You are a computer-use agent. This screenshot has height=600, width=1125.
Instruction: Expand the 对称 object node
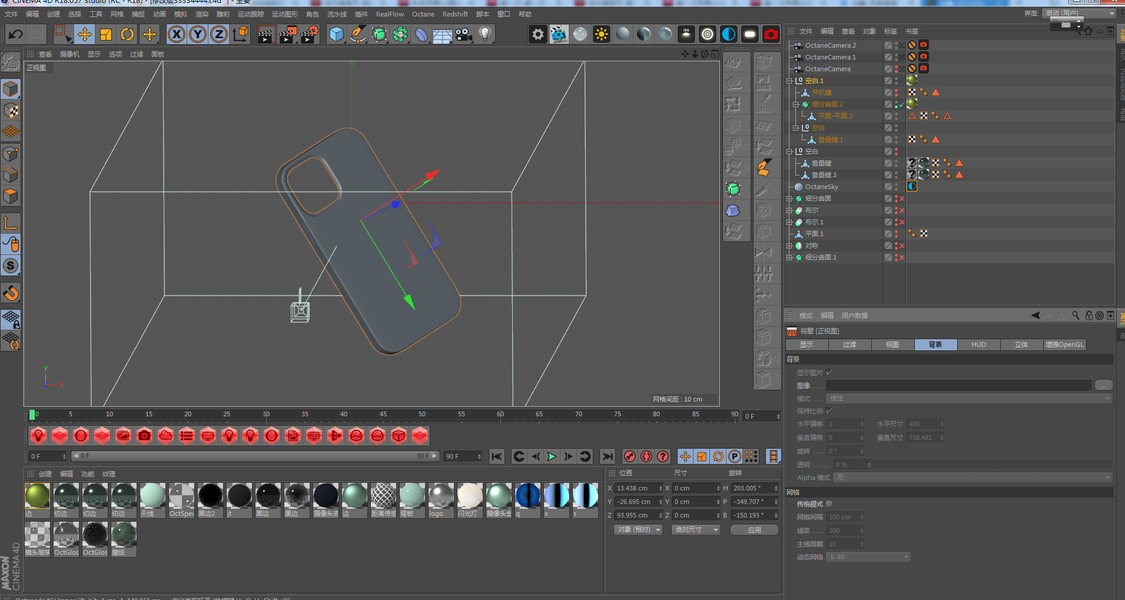click(x=789, y=245)
